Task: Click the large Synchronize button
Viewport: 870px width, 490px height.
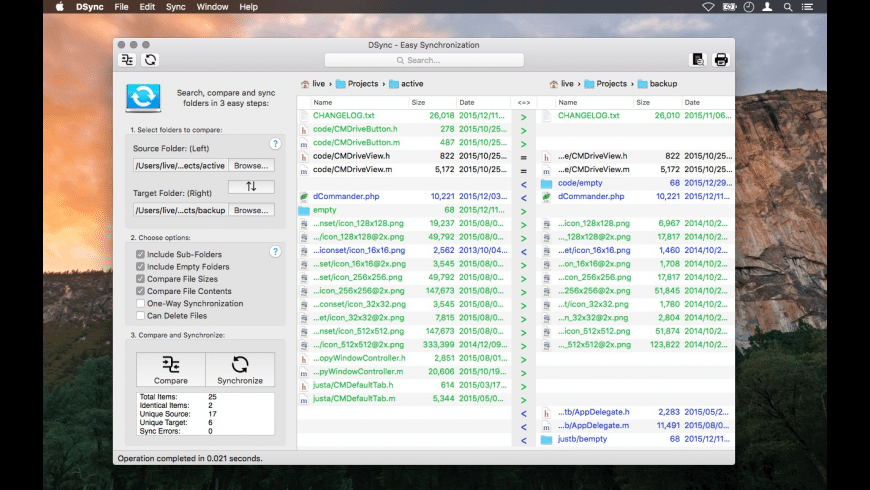Action: (x=240, y=370)
